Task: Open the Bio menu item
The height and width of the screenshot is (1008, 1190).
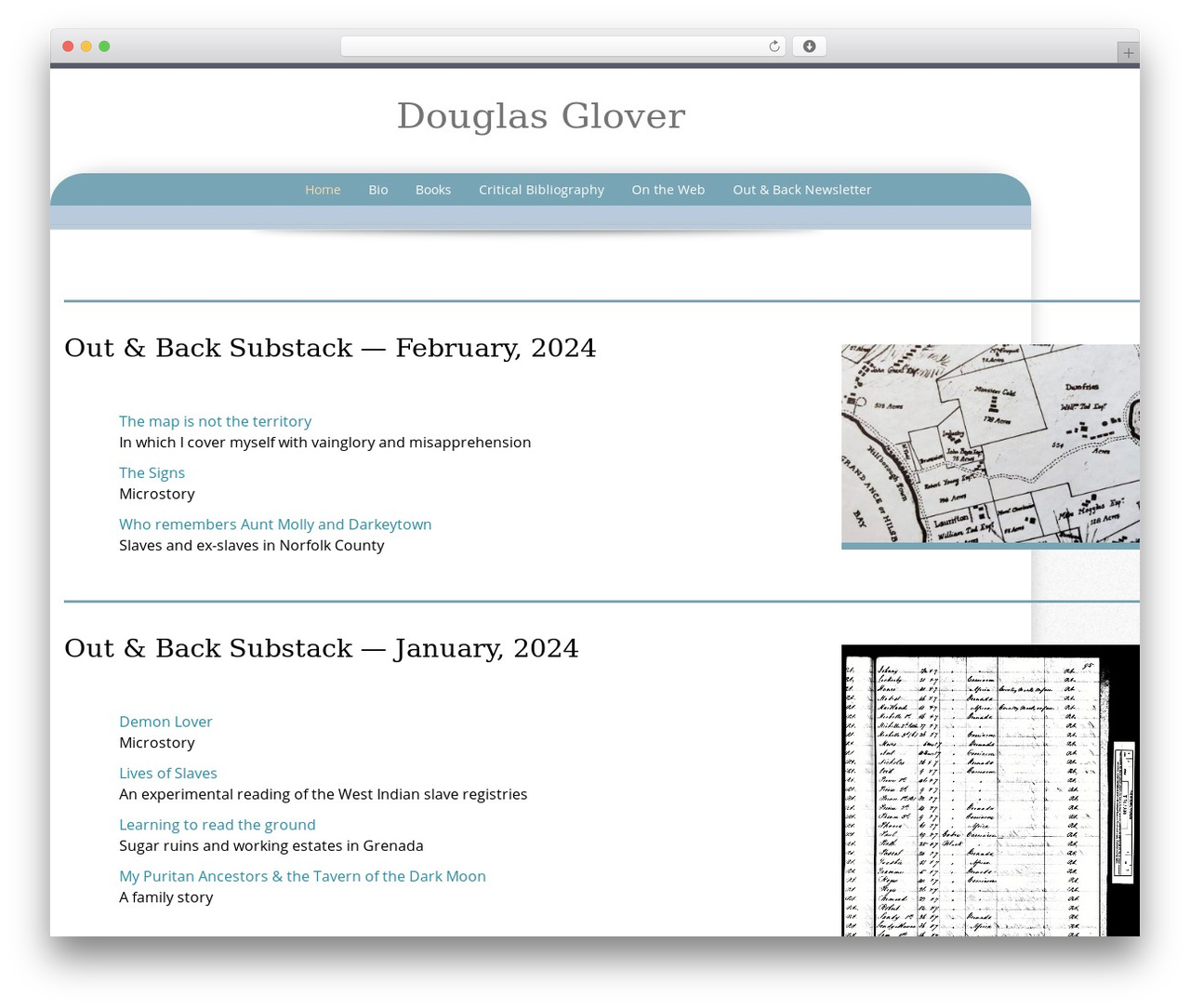Action: click(377, 190)
